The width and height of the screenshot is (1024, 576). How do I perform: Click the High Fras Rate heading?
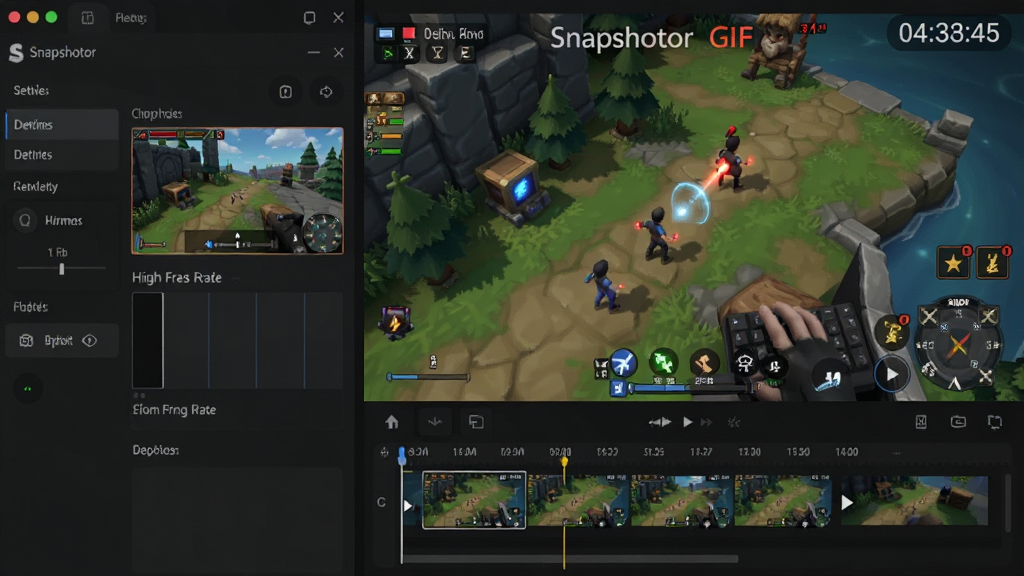pos(176,278)
